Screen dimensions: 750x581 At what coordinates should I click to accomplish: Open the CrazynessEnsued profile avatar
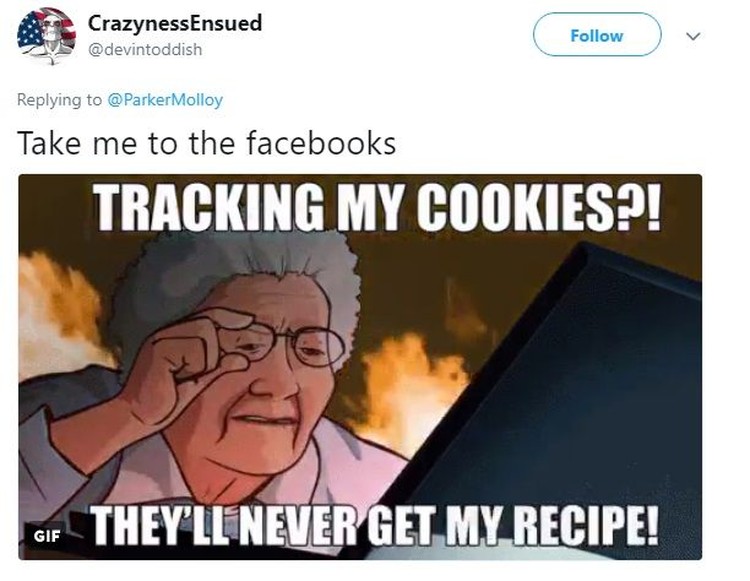click(x=46, y=35)
